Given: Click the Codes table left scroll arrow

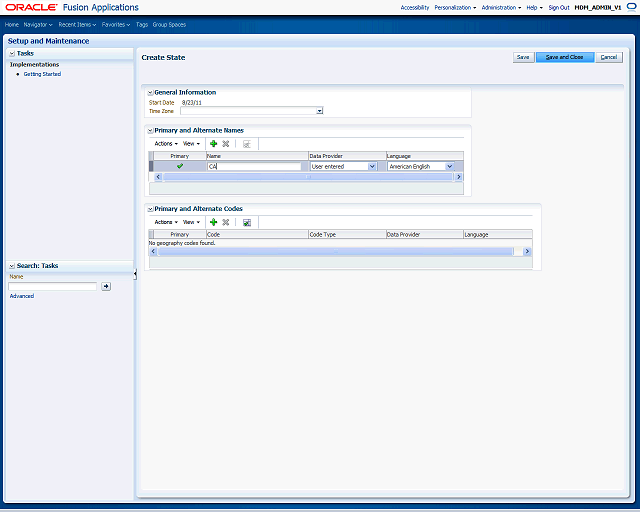Looking at the screenshot, I should (153, 251).
